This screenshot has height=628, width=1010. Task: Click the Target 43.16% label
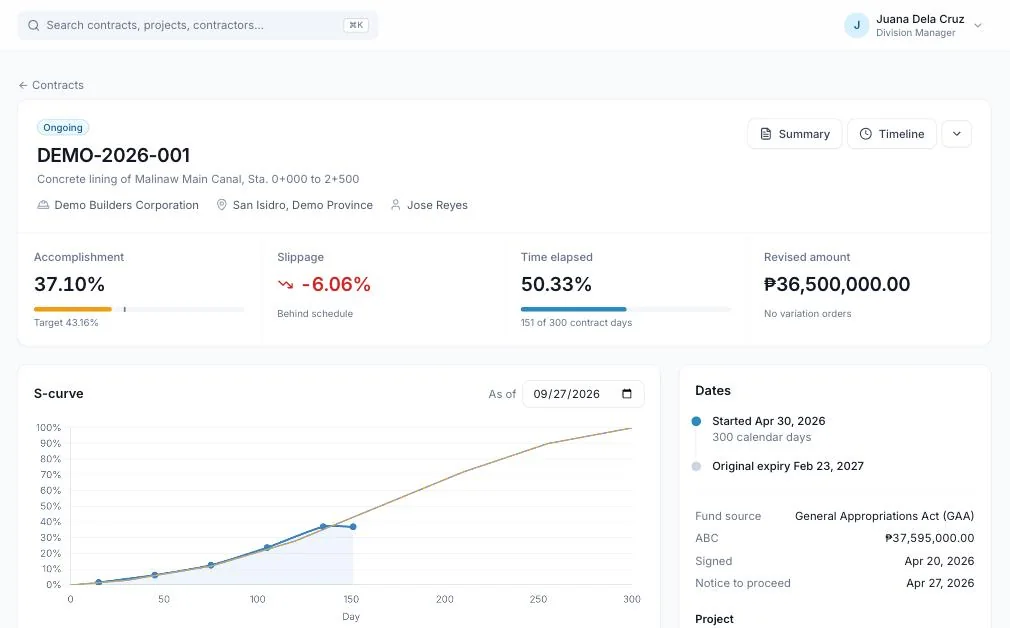66,323
